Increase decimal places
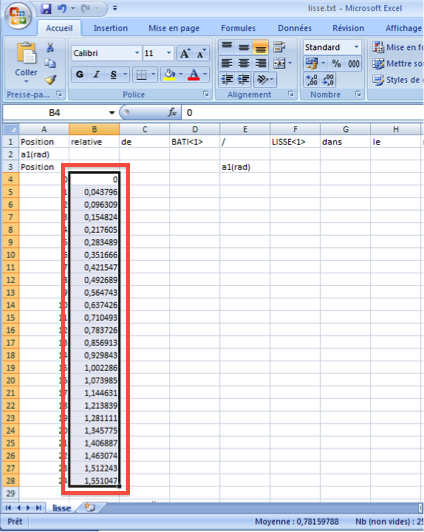The height and width of the screenshot is (532, 424). tap(312, 80)
